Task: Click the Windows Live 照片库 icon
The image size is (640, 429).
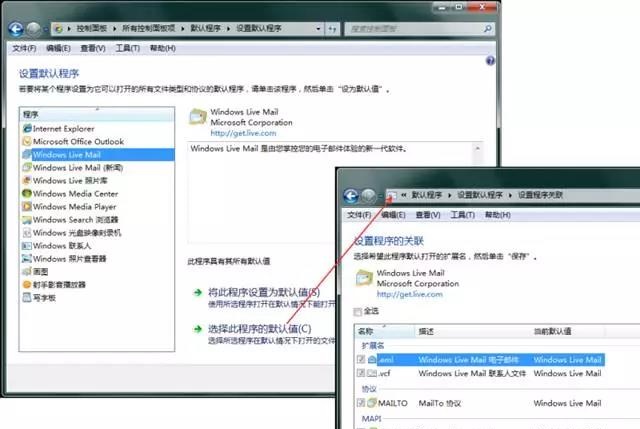Action: tap(27, 180)
